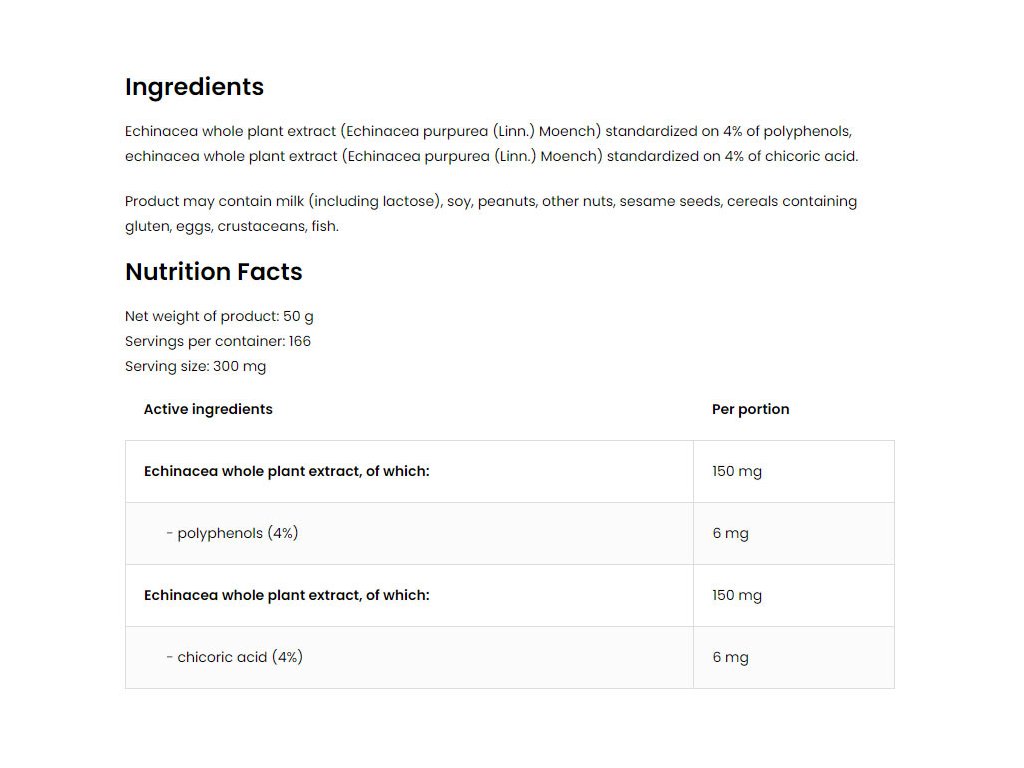Click the first 150 mg portion value
The image size is (1024, 768).
click(737, 472)
